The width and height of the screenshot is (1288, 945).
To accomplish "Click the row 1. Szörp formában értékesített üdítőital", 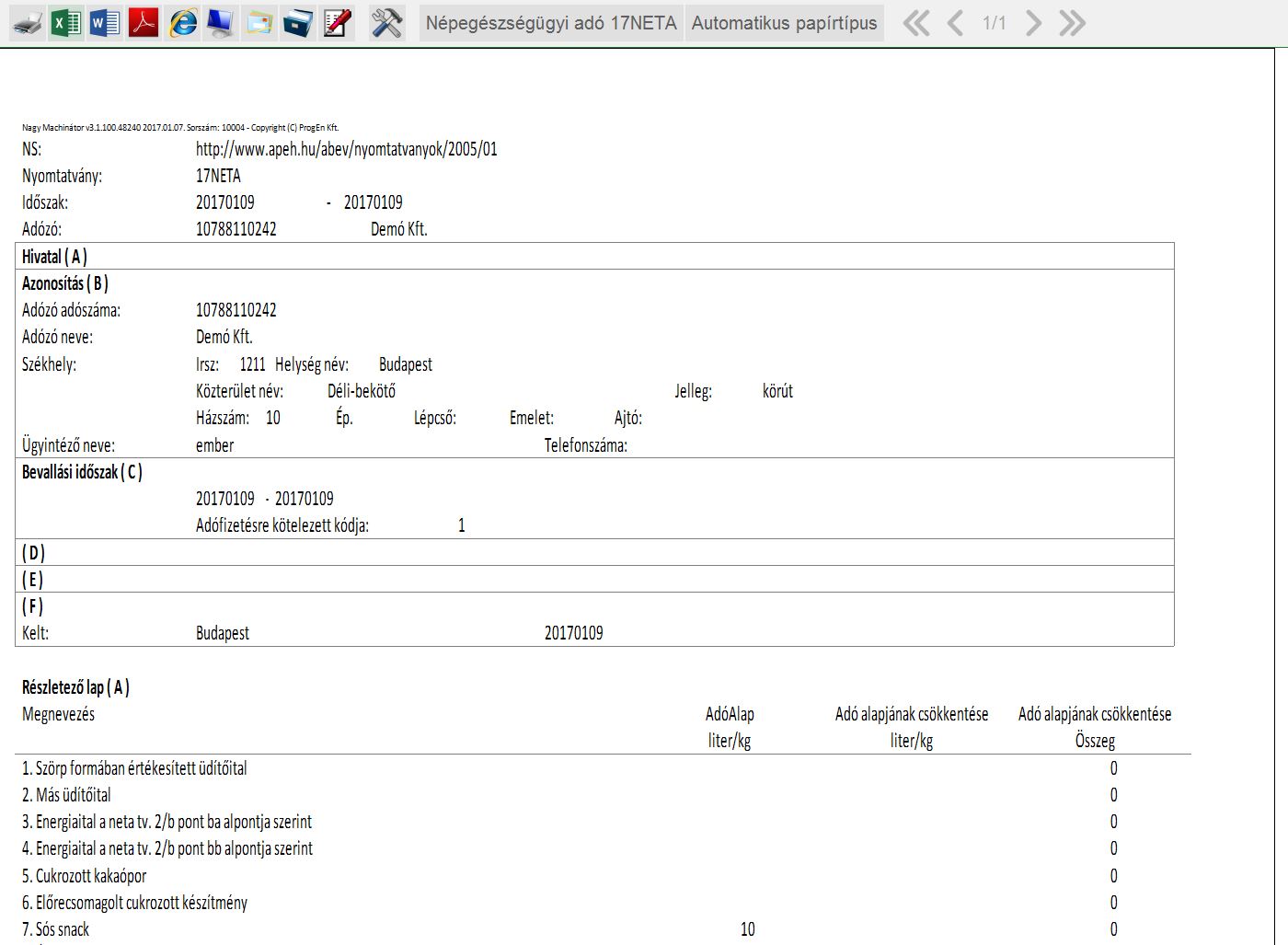I will point(134,768).
